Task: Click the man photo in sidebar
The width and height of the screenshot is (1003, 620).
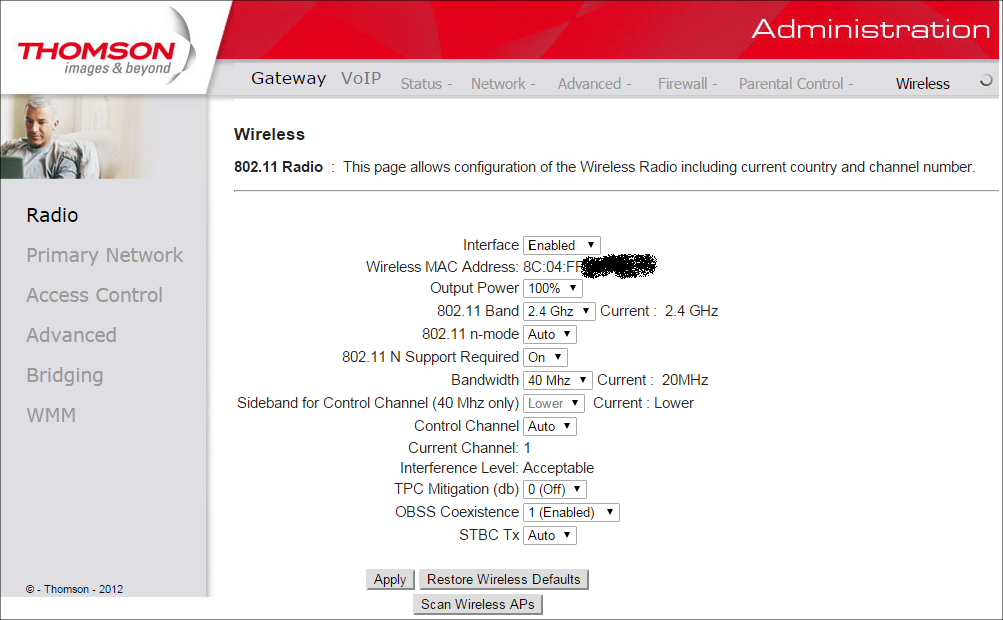Action: (x=77, y=137)
